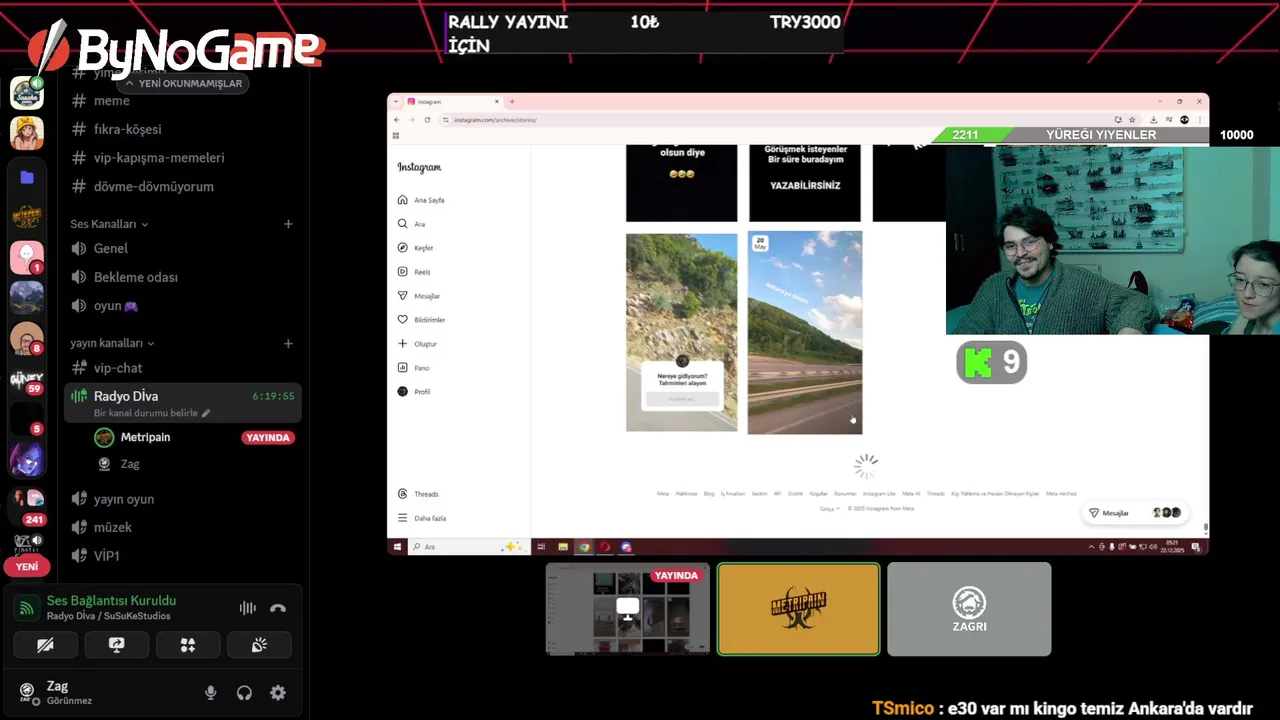Deafen audio with the headphones icon
Screen dimensions: 1280x720
pos(244,693)
